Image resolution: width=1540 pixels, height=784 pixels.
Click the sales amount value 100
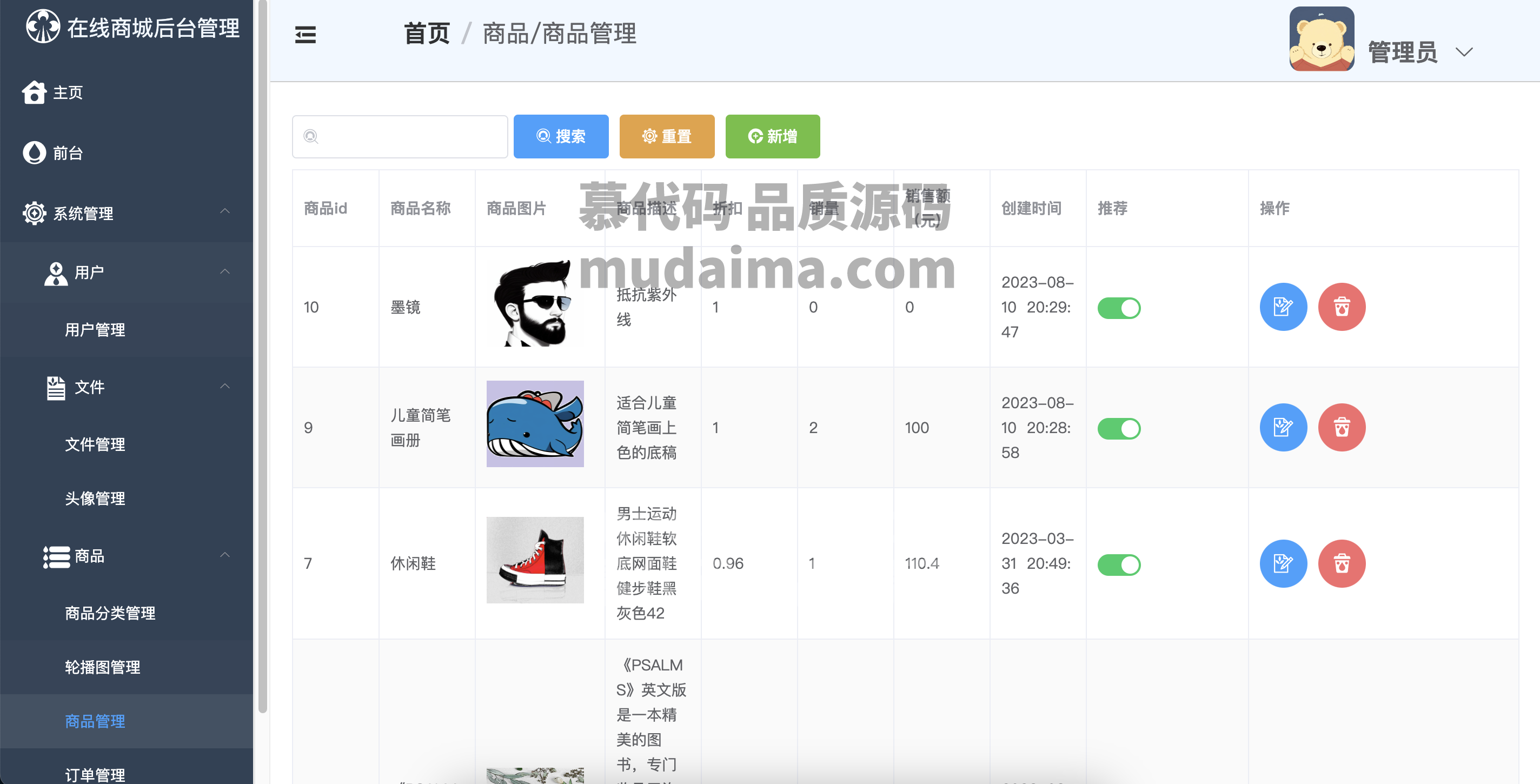(x=917, y=428)
